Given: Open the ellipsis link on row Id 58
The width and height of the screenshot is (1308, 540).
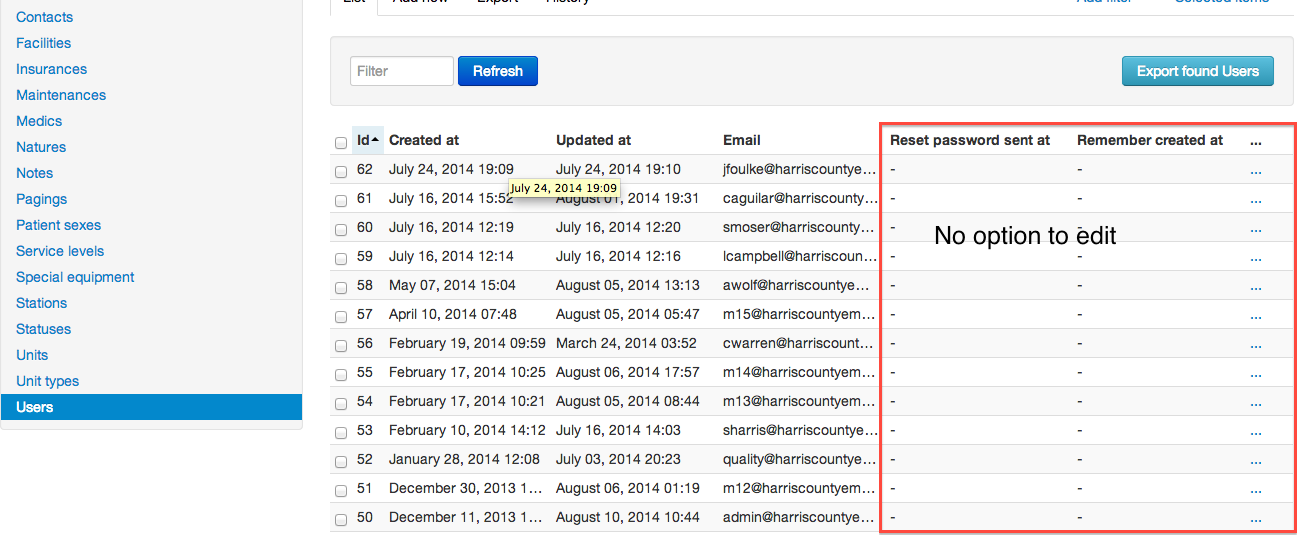Looking at the screenshot, I should (1256, 286).
